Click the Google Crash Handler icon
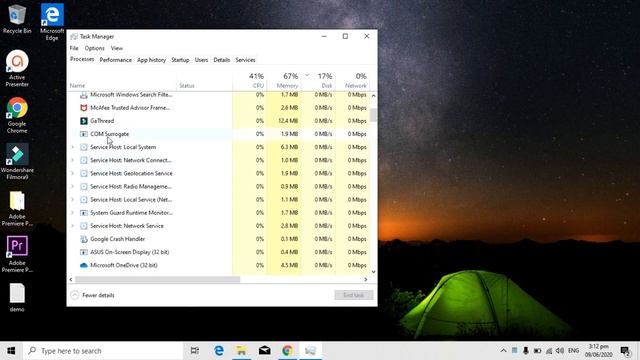The height and width of the screenshot is (360, 640). click(x=84, y=239)
